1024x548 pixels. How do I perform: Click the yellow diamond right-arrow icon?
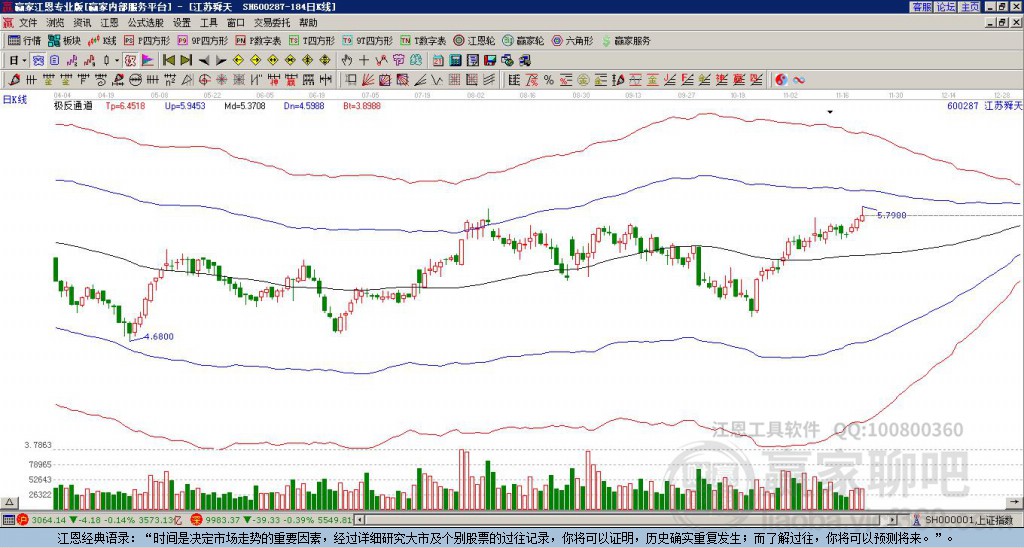(x=255, y=61)
